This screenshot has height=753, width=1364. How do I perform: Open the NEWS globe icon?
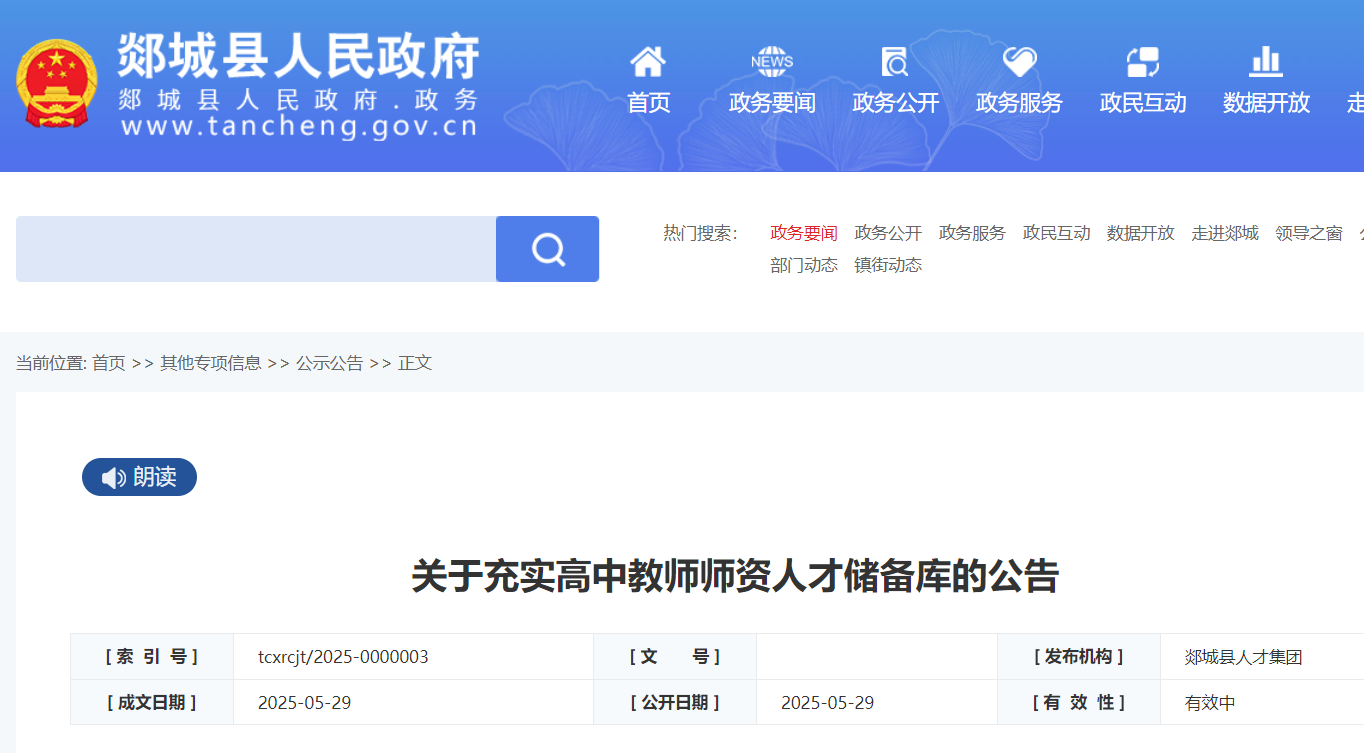pyautogui.click(x=772, y=62)
